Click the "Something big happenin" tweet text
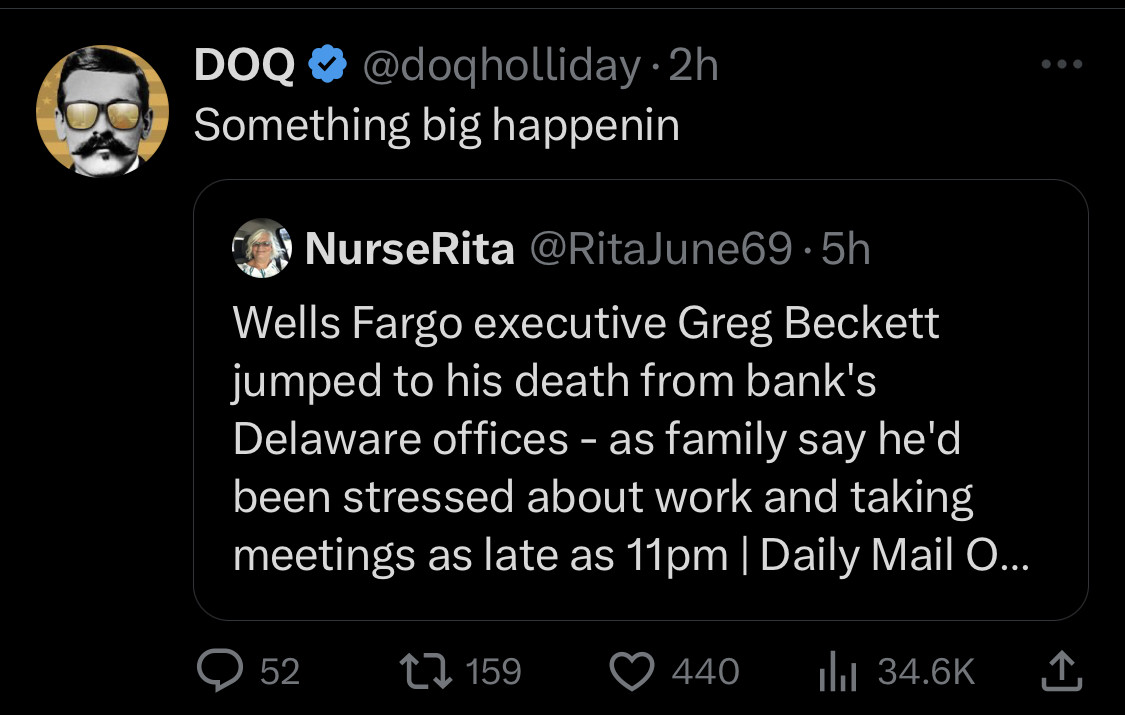The width and height of the screenshot is (1125, 715). (436, 125)
